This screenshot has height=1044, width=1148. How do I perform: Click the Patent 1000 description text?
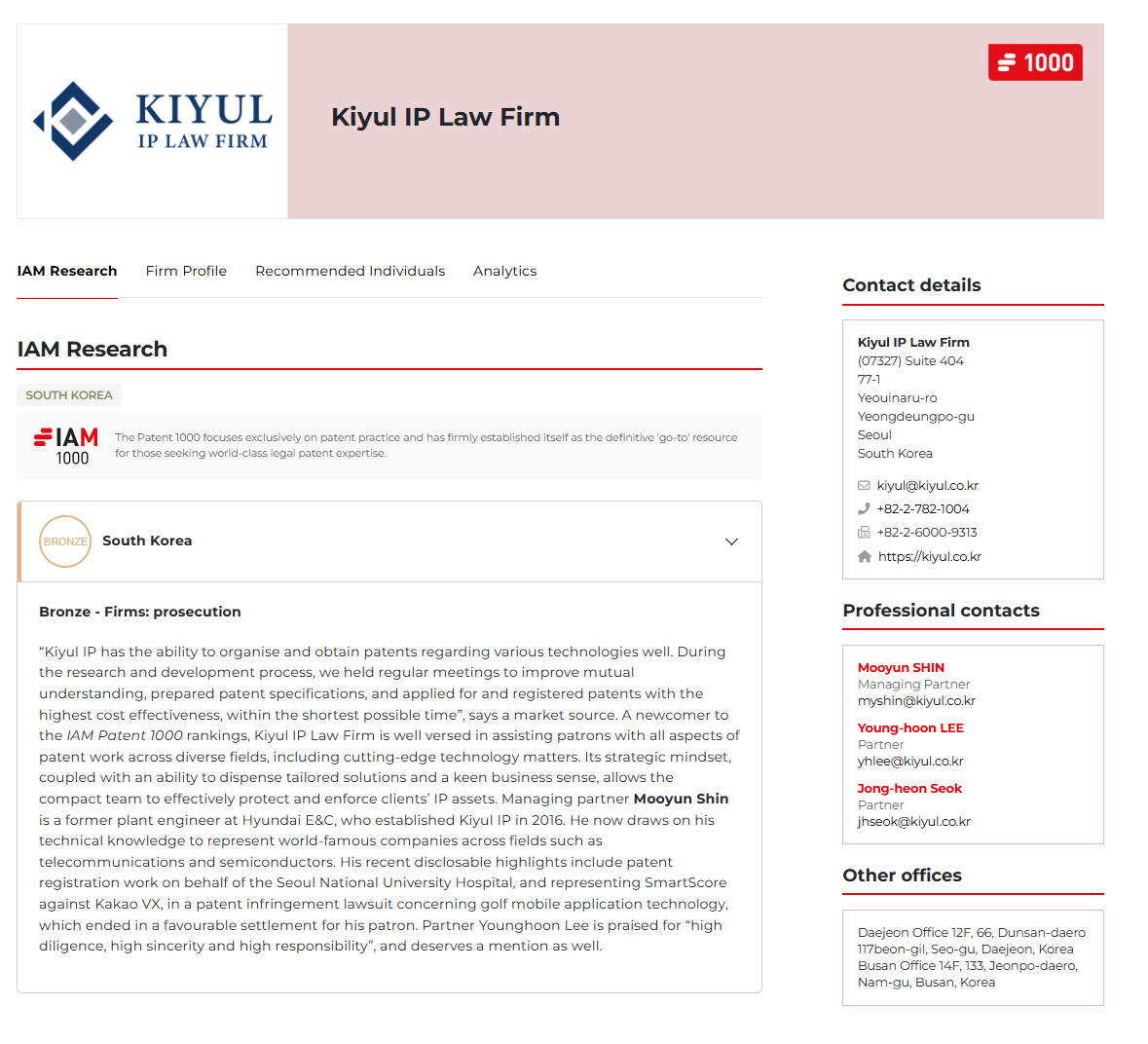tap(426, 445)
